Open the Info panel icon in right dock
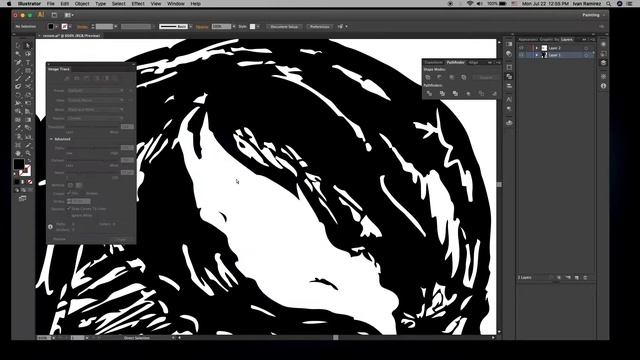The height and width of the screenshot is (360, 640). 604,86
